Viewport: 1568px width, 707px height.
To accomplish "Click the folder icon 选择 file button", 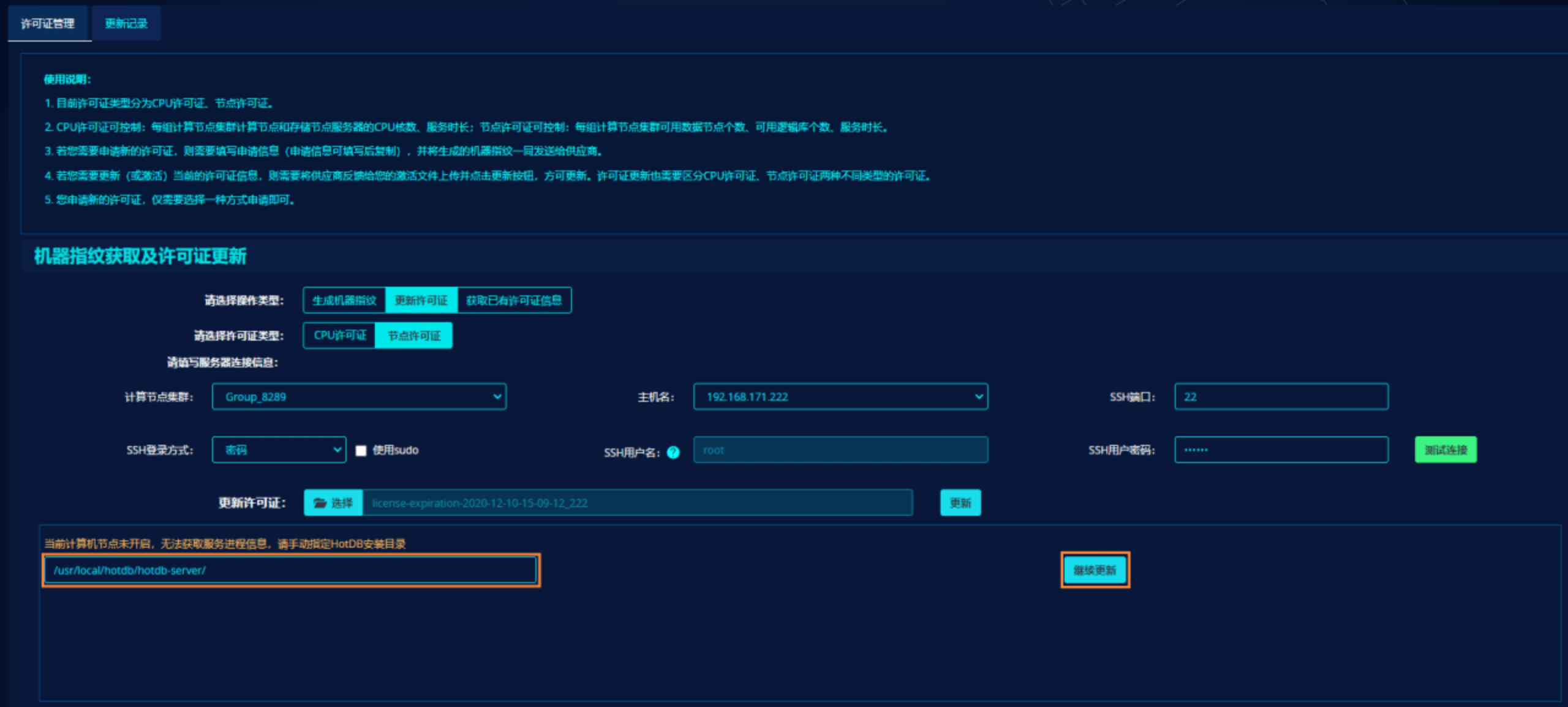I will click(333, 502).
